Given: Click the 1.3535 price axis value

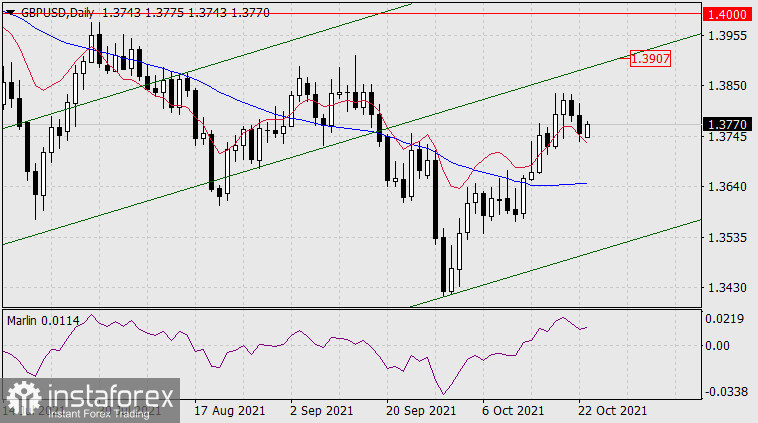Looking at the screenshot, I should (x=727, y=237).
